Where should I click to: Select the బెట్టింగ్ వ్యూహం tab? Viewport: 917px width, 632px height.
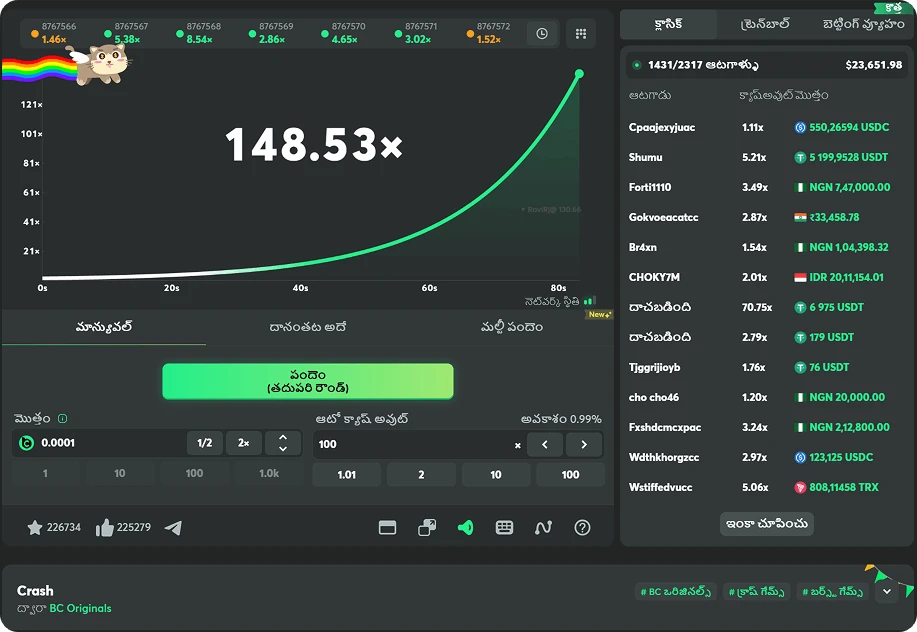pos(863,23)
